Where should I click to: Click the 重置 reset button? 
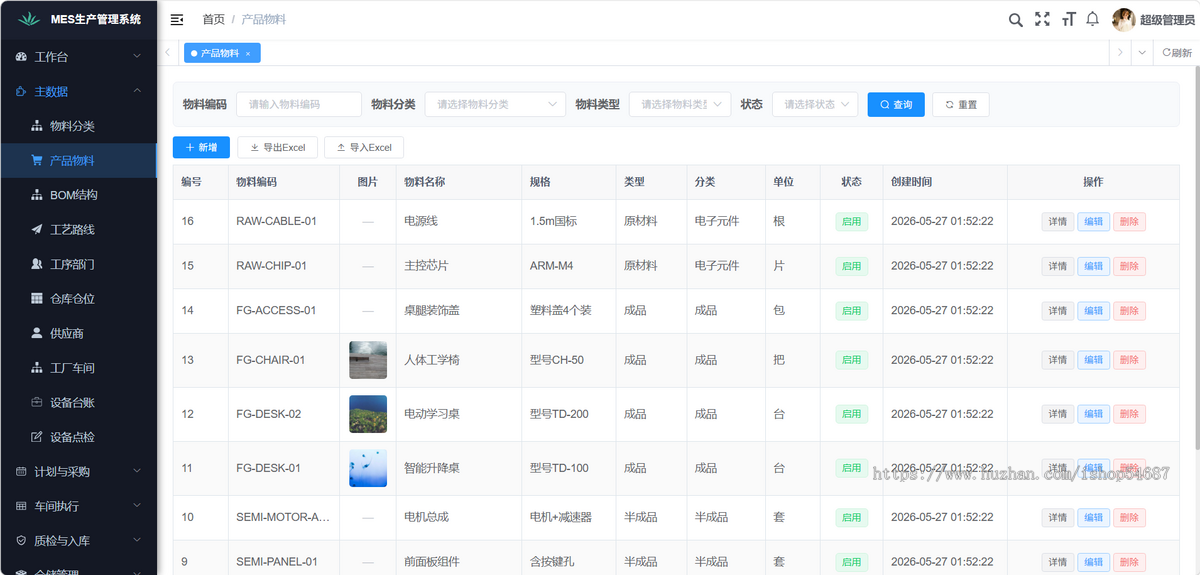(x=961, y=104)
